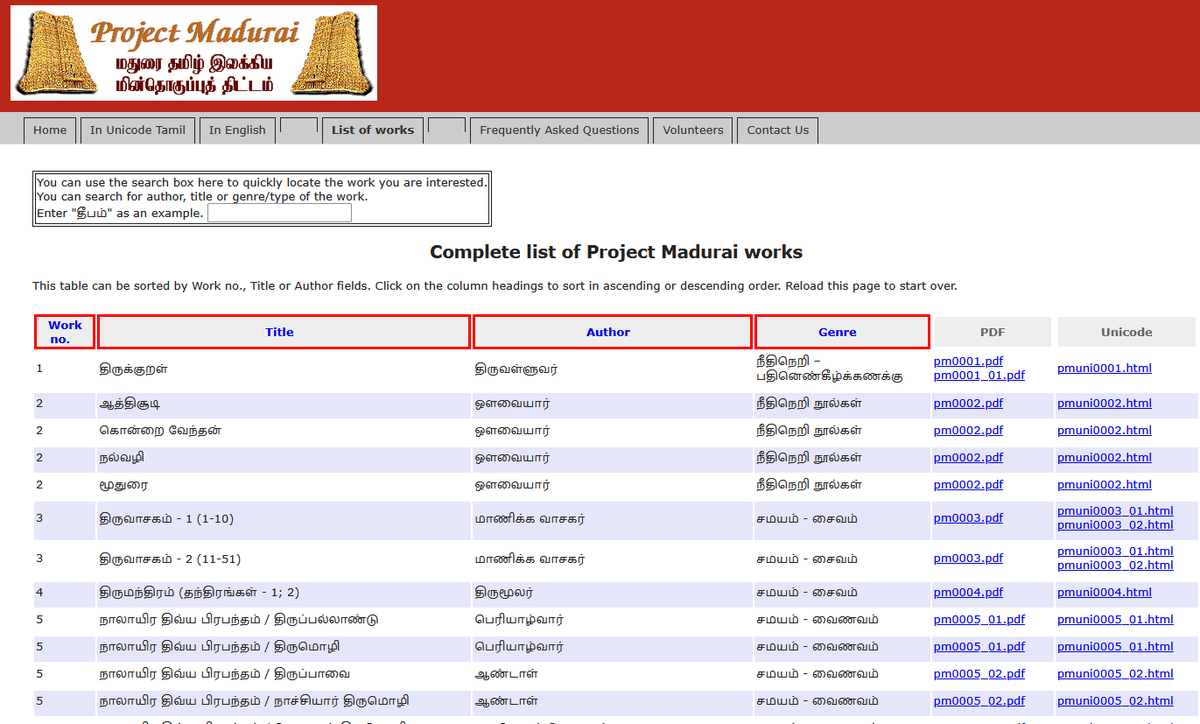Open the Contact Us tab
1200x724 pixels.
coord(778,130)
